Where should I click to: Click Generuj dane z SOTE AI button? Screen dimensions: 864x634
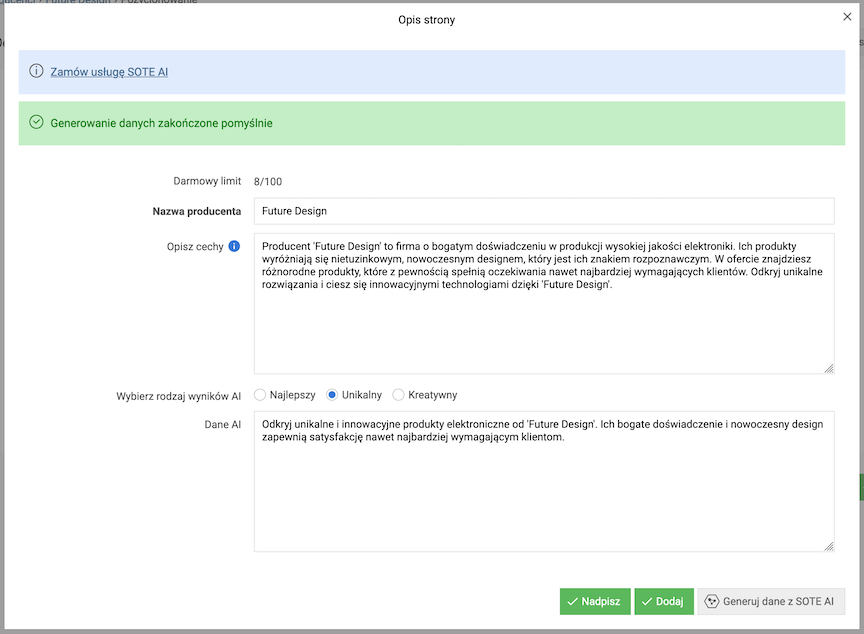[771, 602]
